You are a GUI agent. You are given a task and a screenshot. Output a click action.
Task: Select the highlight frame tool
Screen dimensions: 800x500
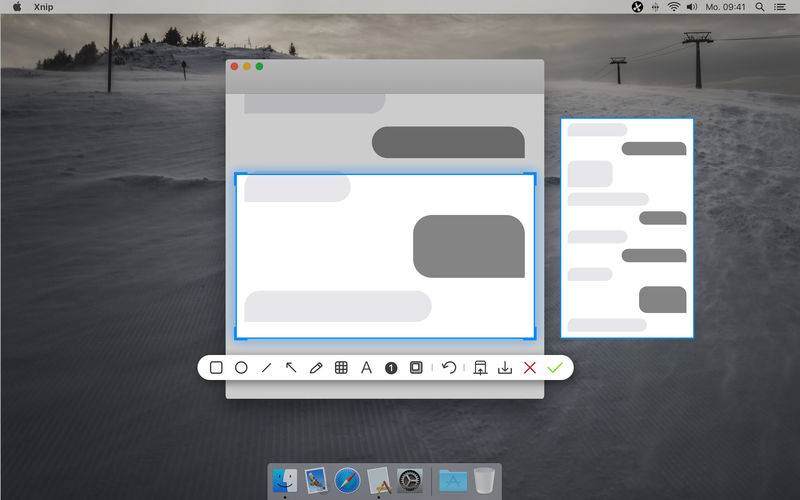point(416,367)
